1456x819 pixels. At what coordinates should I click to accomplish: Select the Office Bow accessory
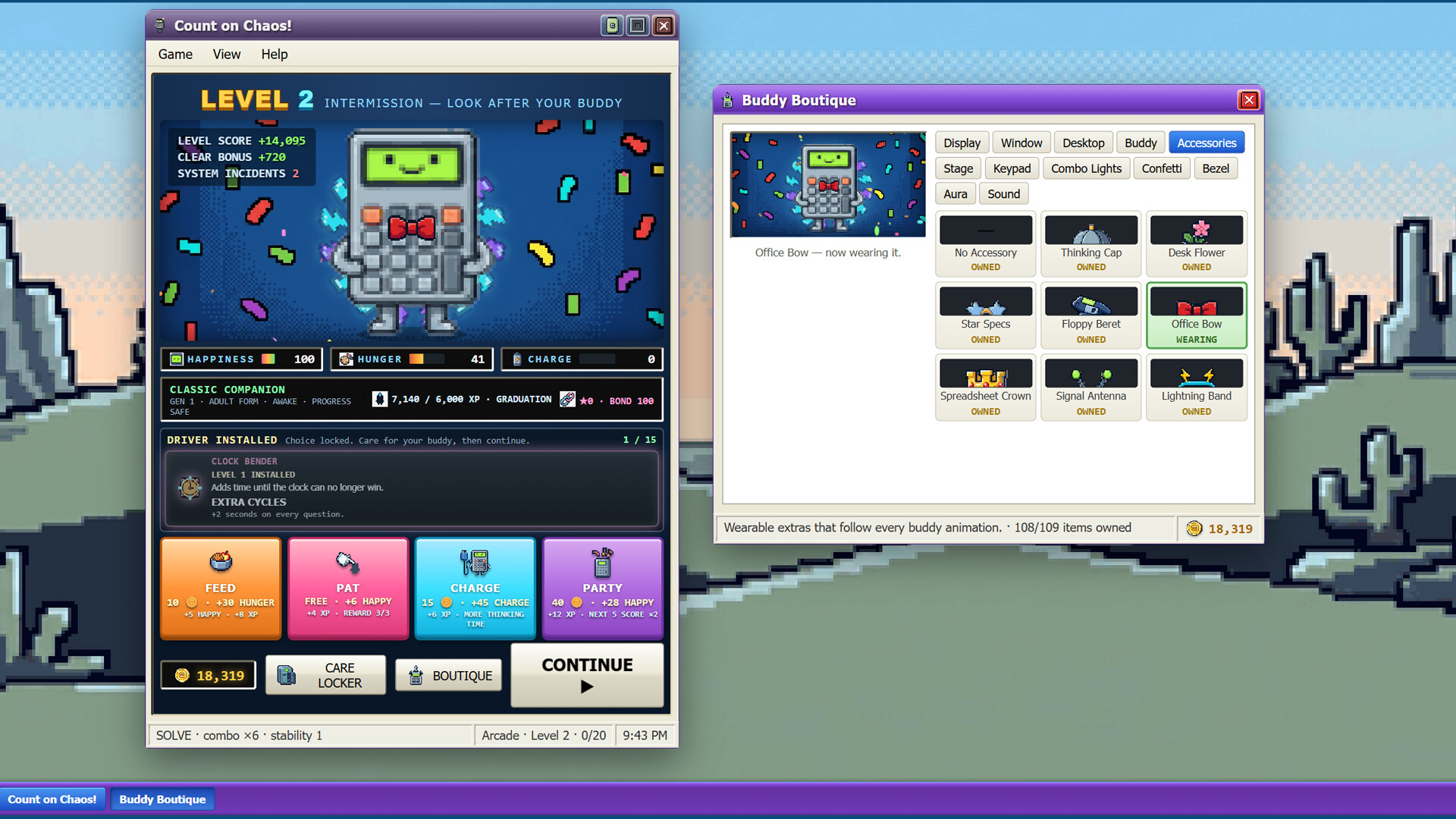[1196, 315]
